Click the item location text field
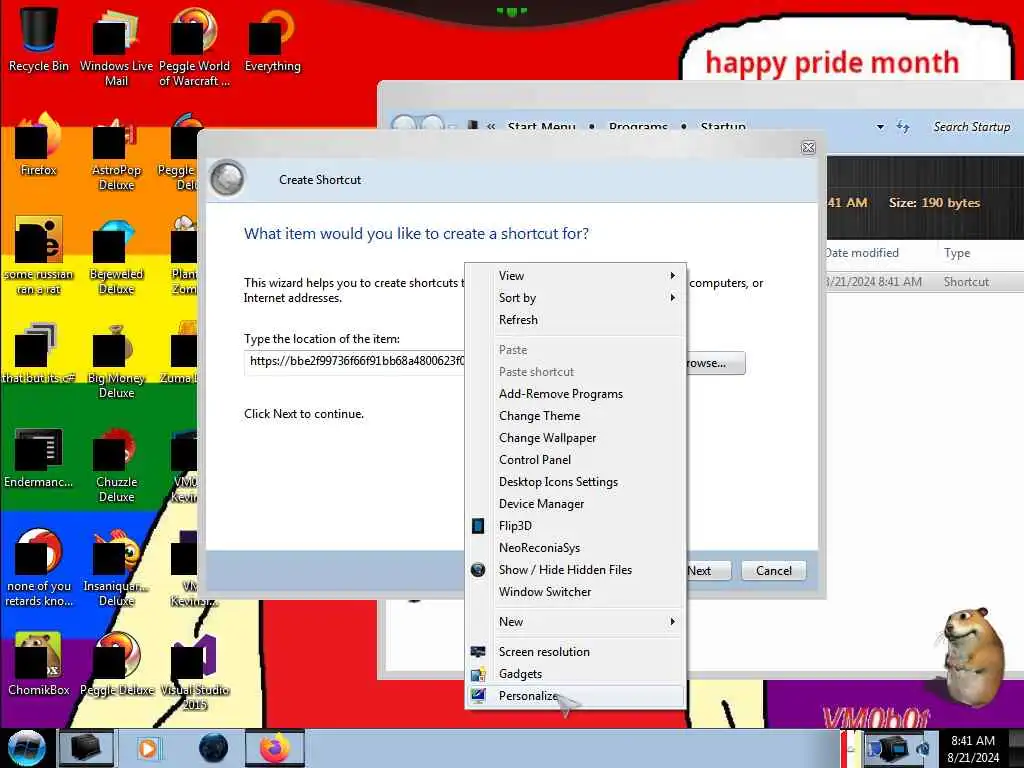The image size is (1024, 768). 356,362
